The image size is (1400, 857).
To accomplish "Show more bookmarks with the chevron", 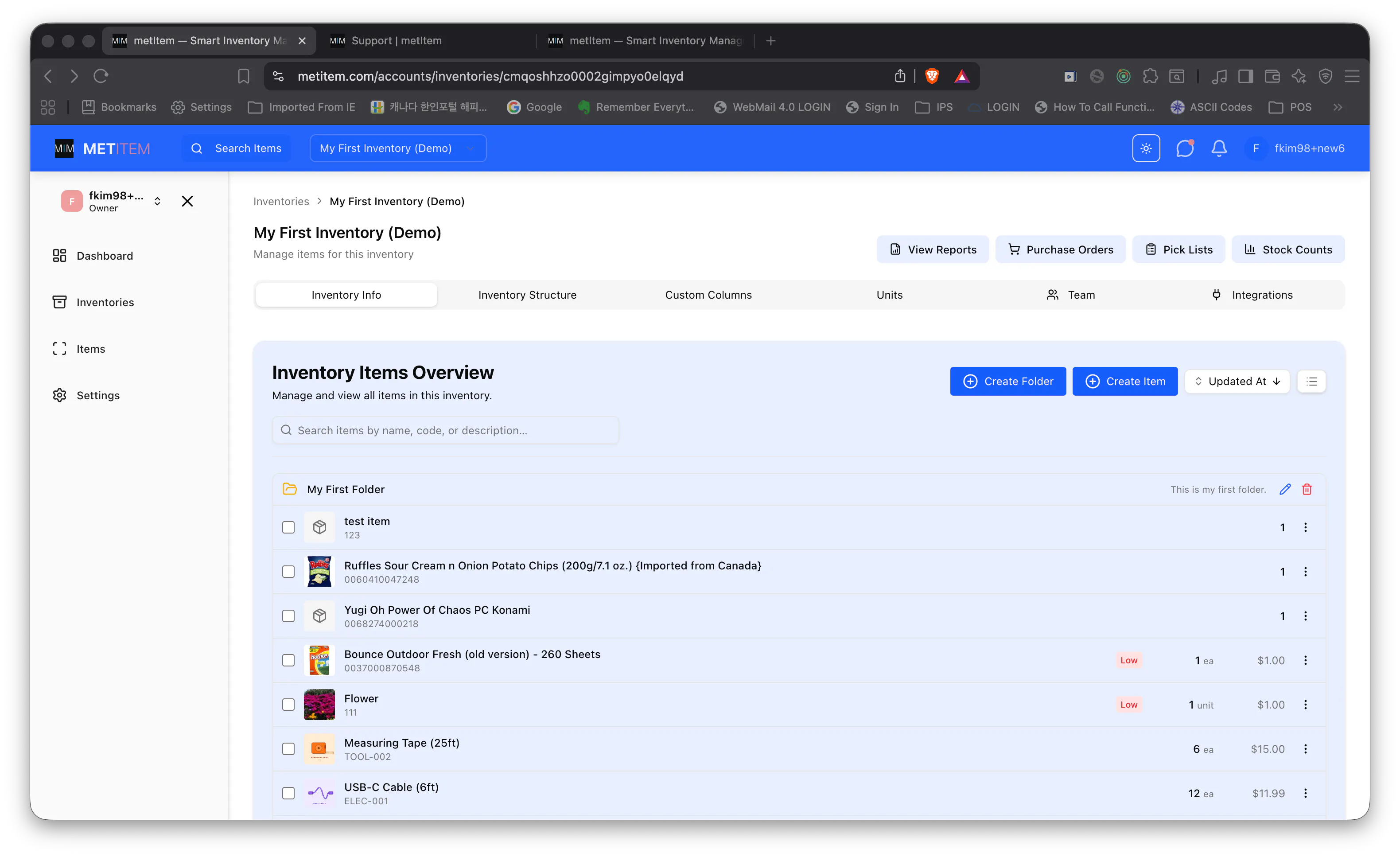I will [1338, 107].
